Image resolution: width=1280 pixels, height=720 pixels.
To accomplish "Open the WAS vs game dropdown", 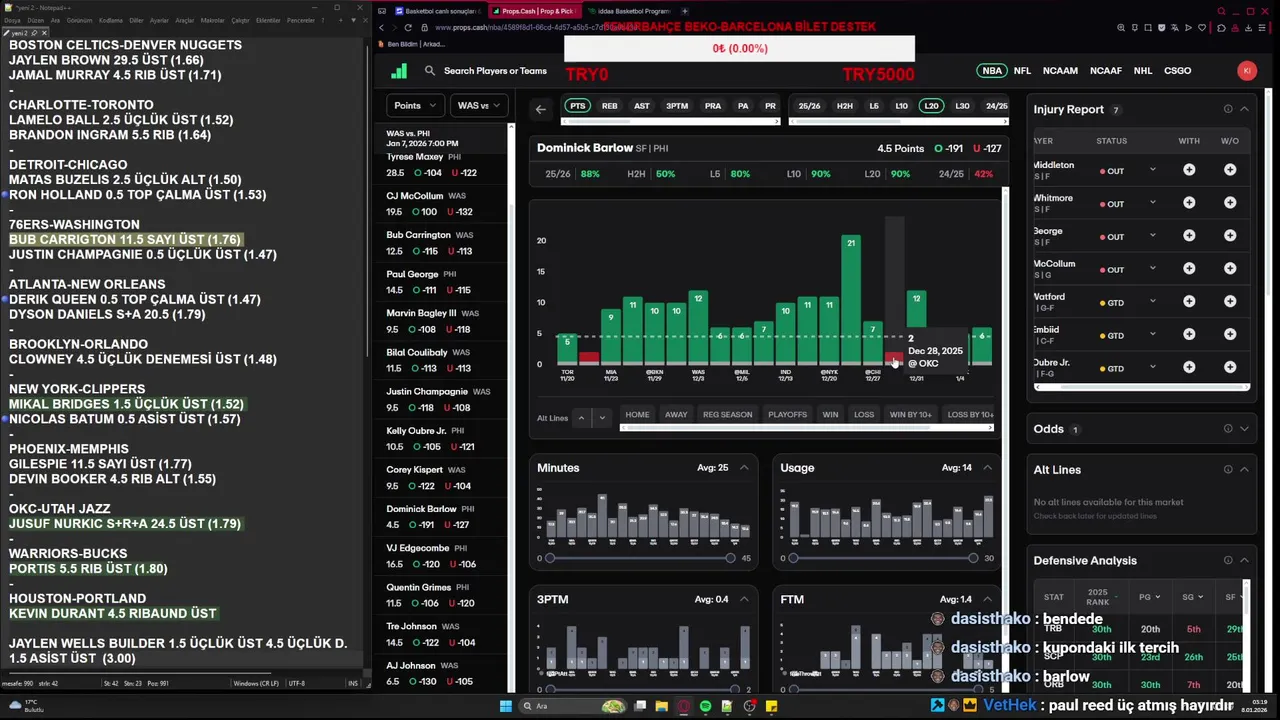I will tap(479, 106).
